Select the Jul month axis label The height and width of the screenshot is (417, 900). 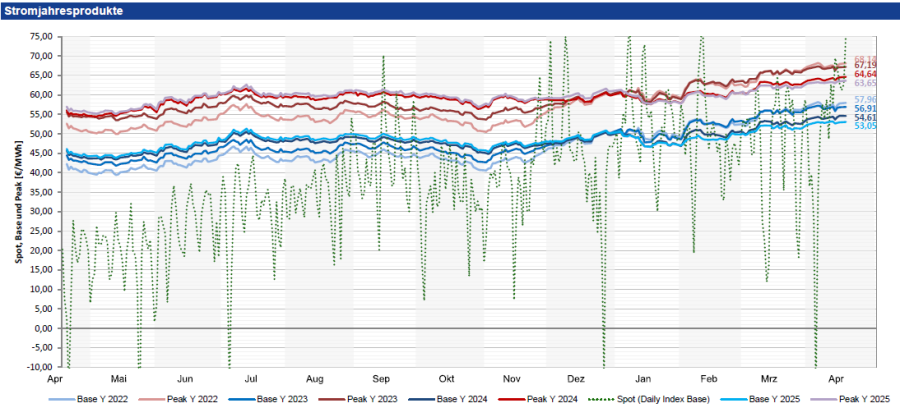251,380
